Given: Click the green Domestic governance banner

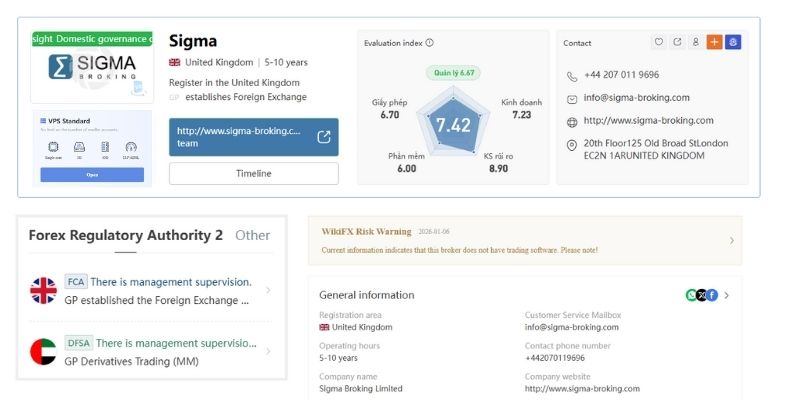Looking at the screenshot, I should (92, 39).
